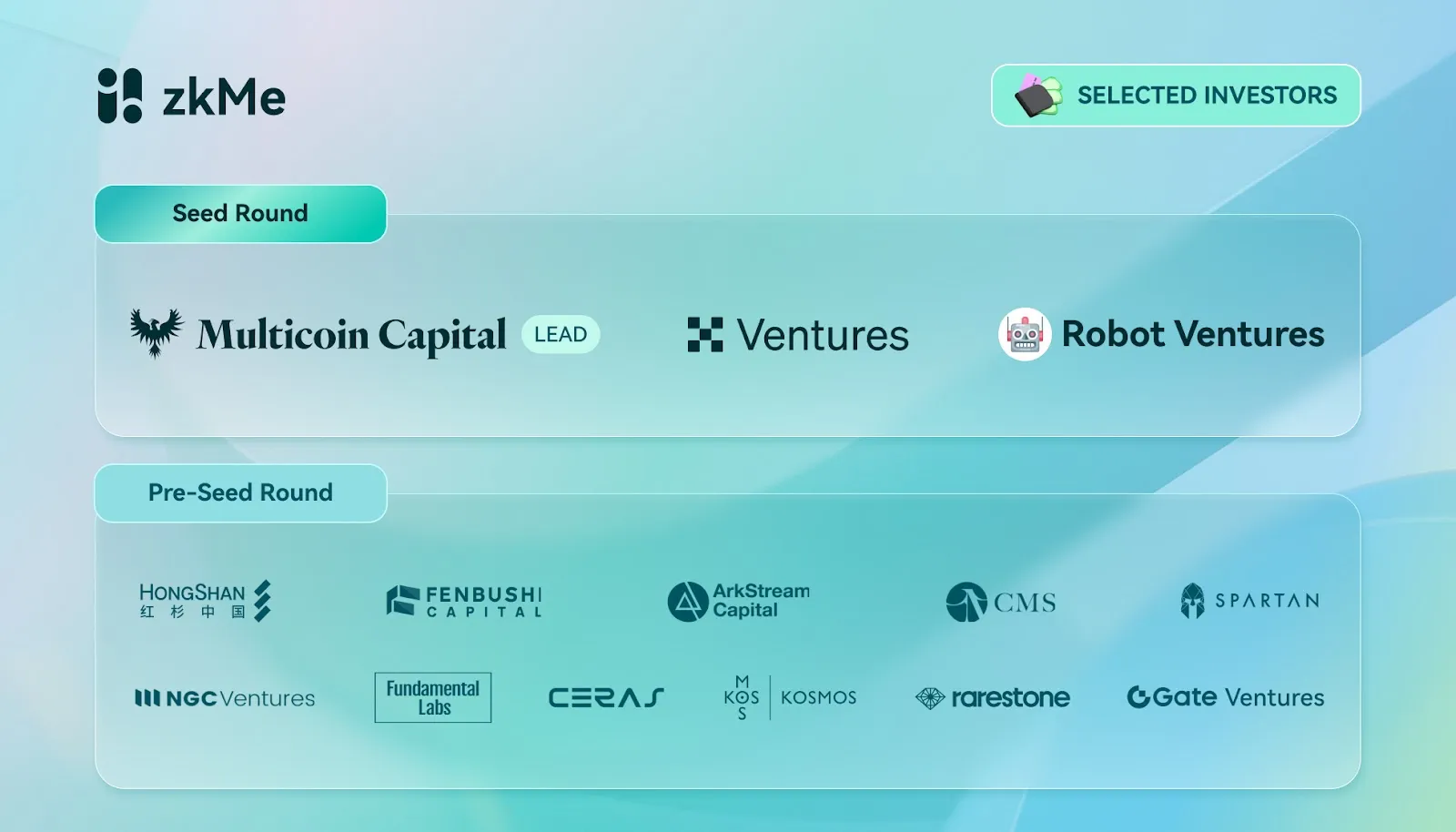Click the zkMe logo icon

click(x=120, y=96)
